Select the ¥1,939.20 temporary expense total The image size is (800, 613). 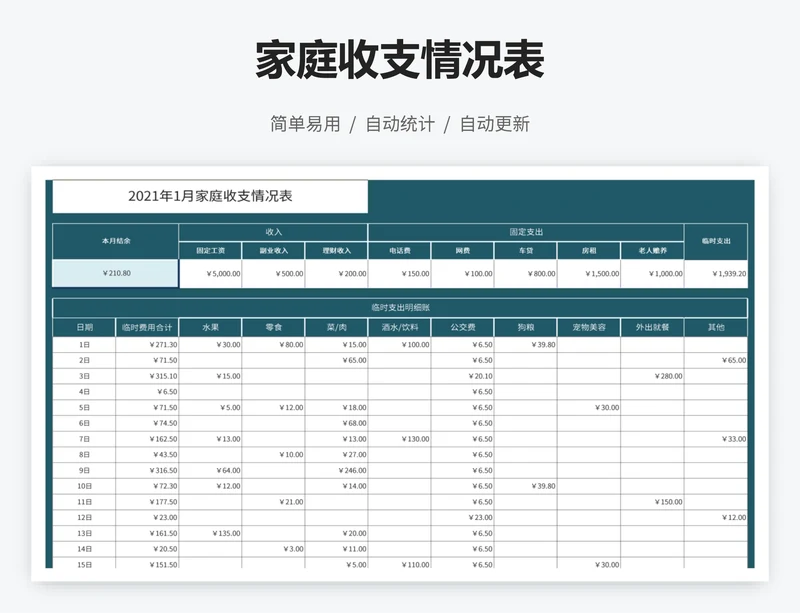716,274
